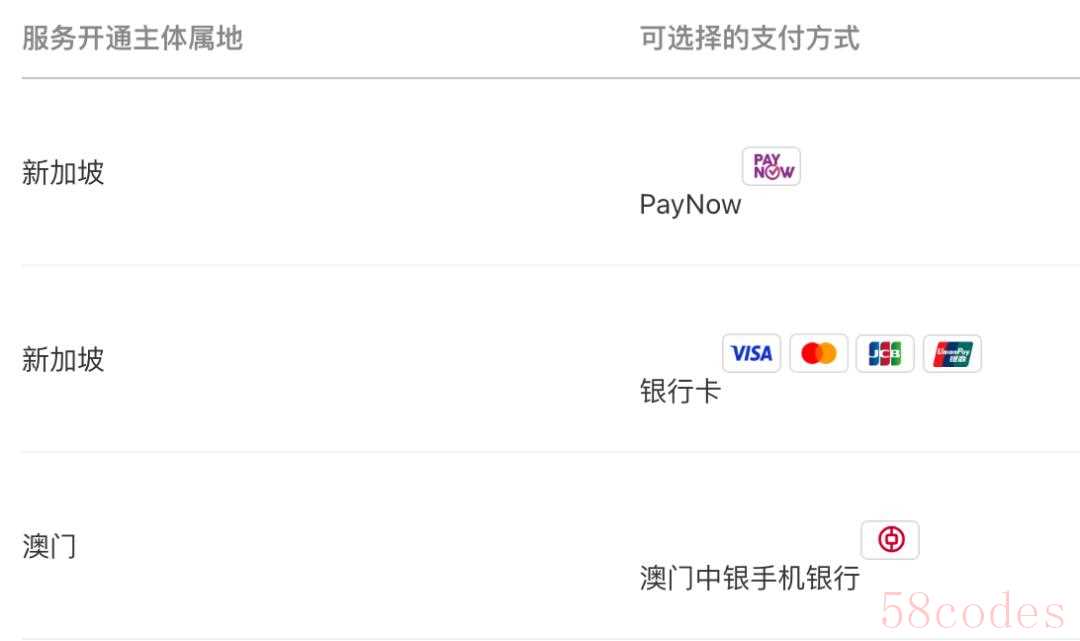
Task: Select the UnionPay card icon
Action: click(x=953, y=353)
